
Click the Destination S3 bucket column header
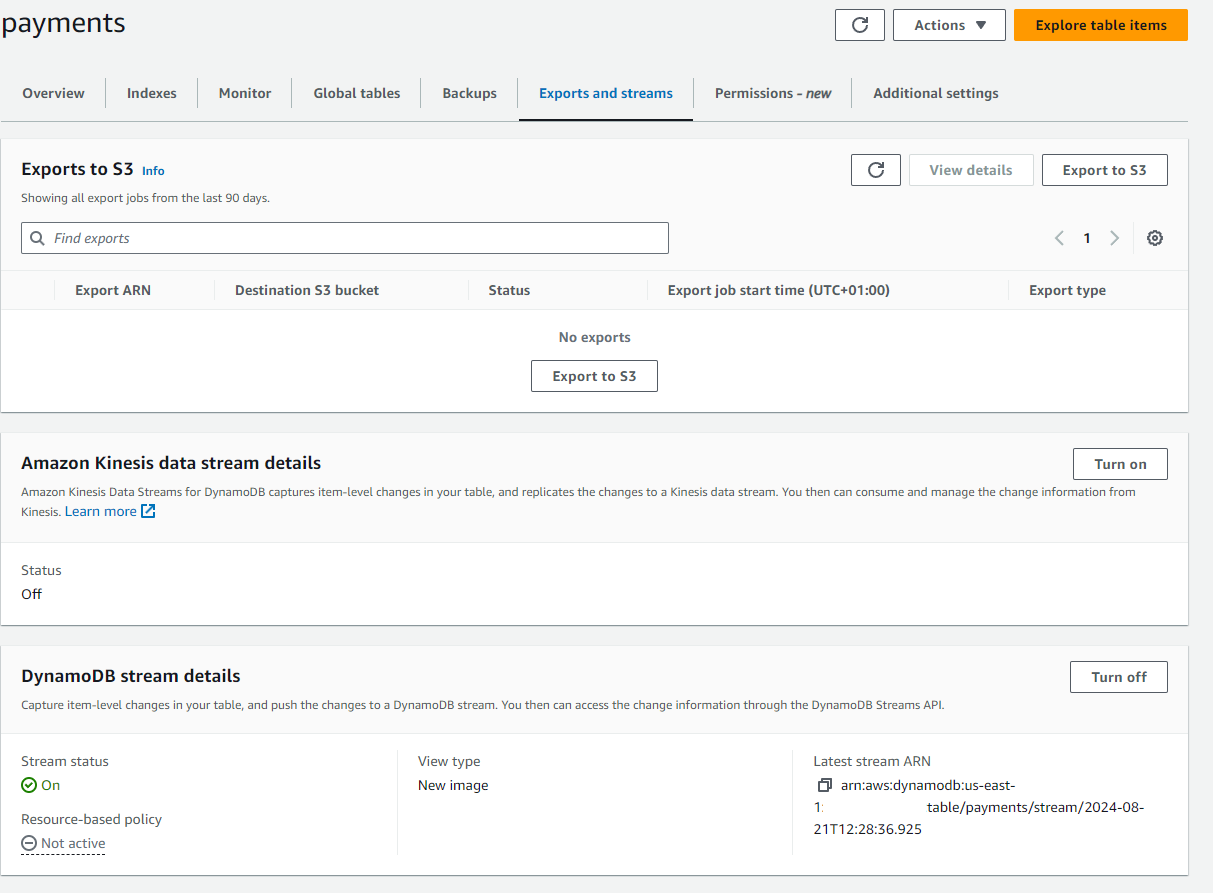pyautogui.click(x=307, y=290)
